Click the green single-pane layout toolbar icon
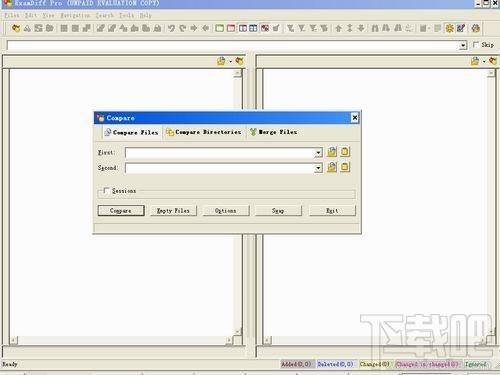The width and height of the screenshot is (500, 375). click(x=219, y=28)
